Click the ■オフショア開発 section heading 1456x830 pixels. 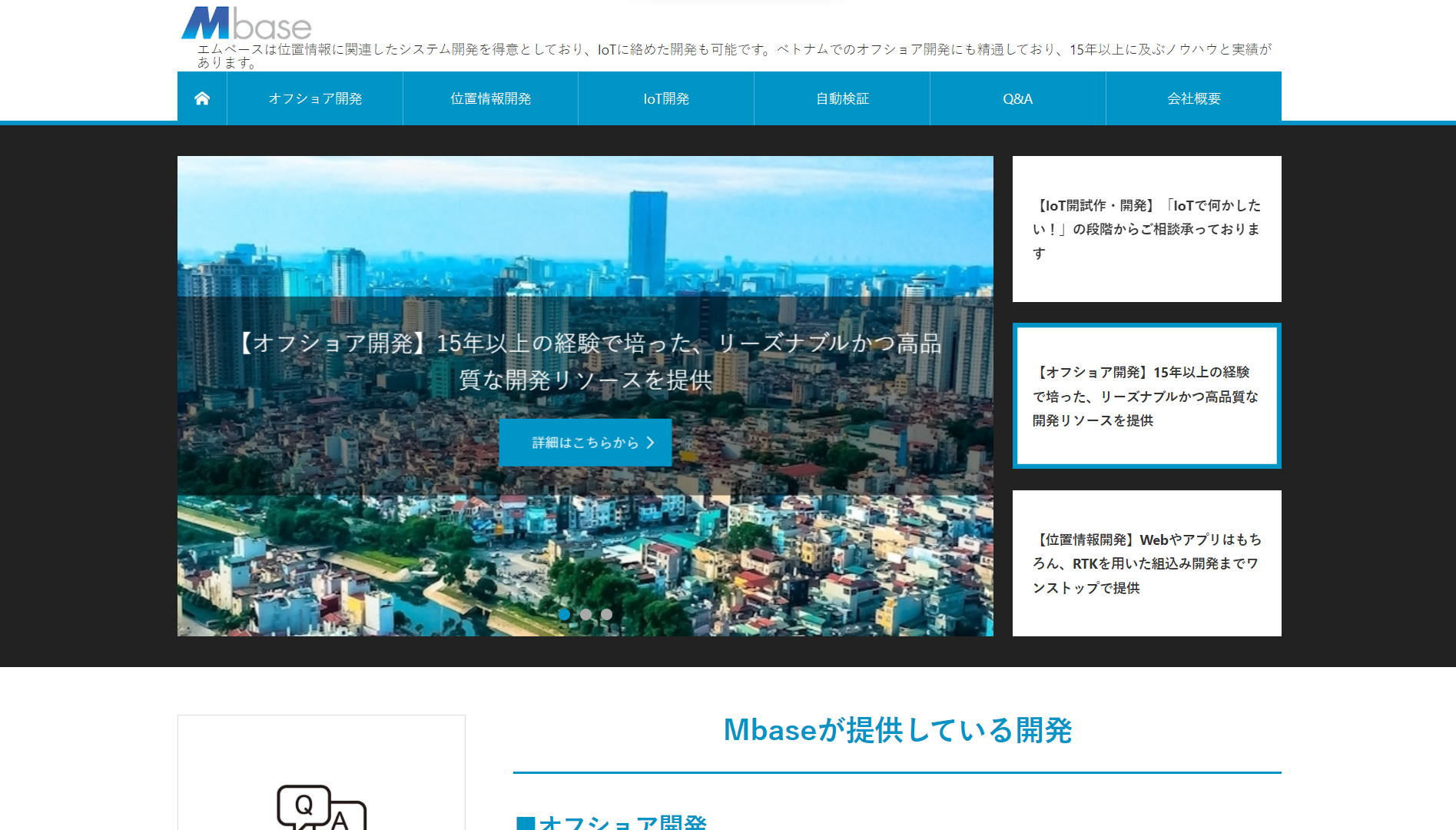612,822
